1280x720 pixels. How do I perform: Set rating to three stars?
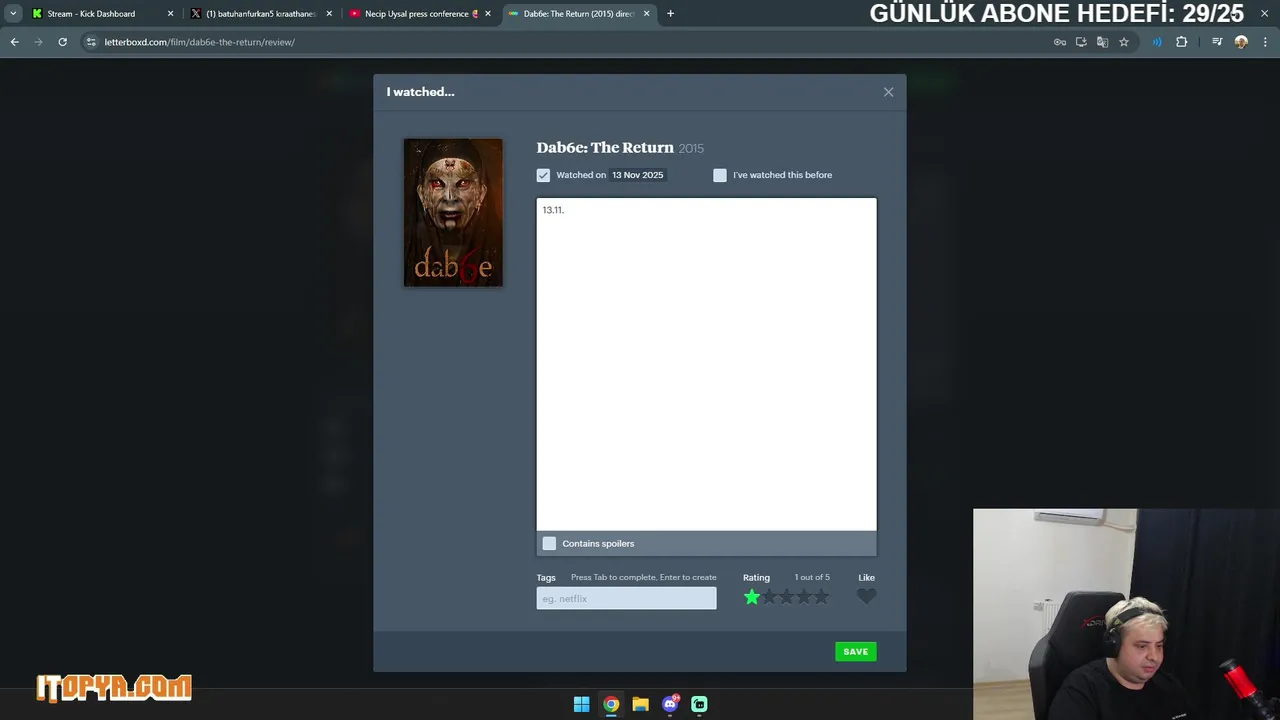(x=786, y=597)
